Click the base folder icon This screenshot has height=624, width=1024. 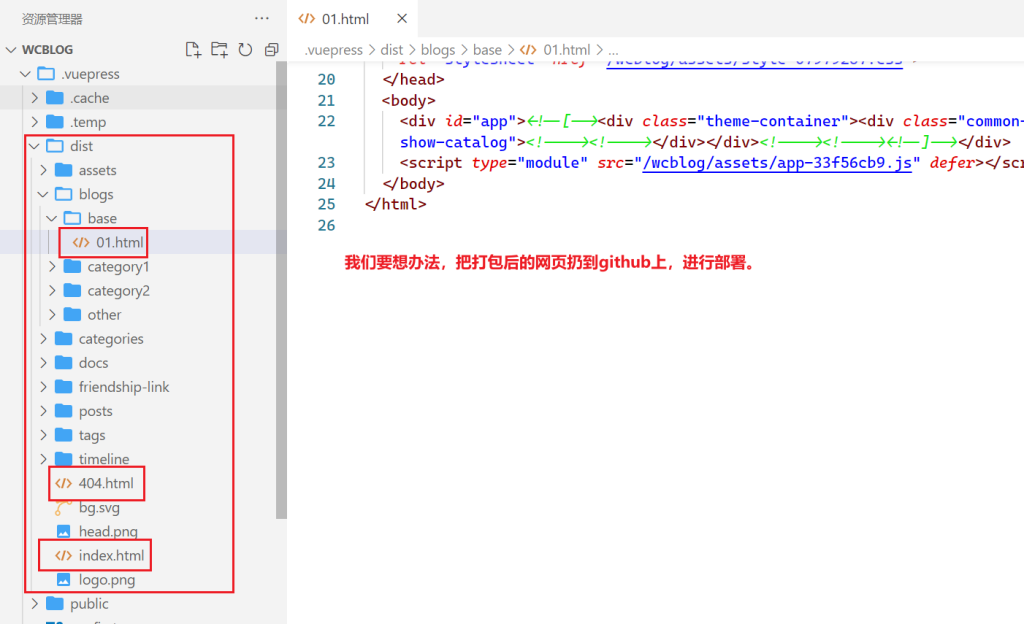72,218
